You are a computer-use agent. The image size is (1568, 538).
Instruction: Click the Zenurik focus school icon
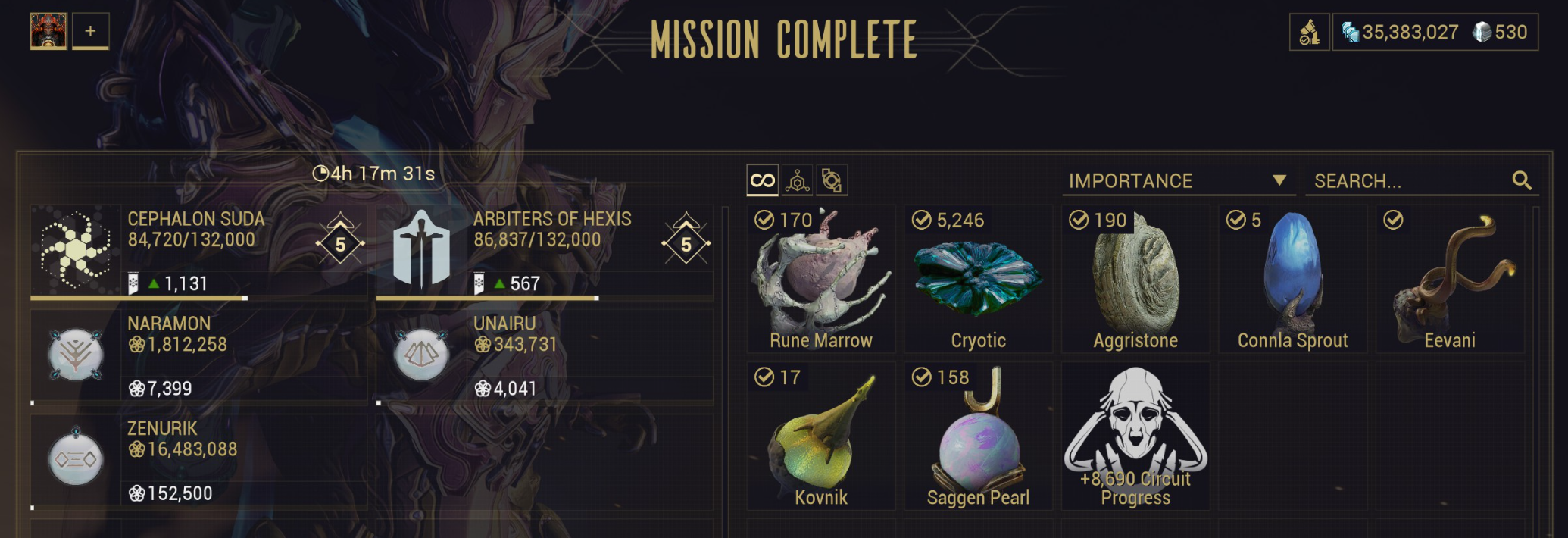coord(75,458)
